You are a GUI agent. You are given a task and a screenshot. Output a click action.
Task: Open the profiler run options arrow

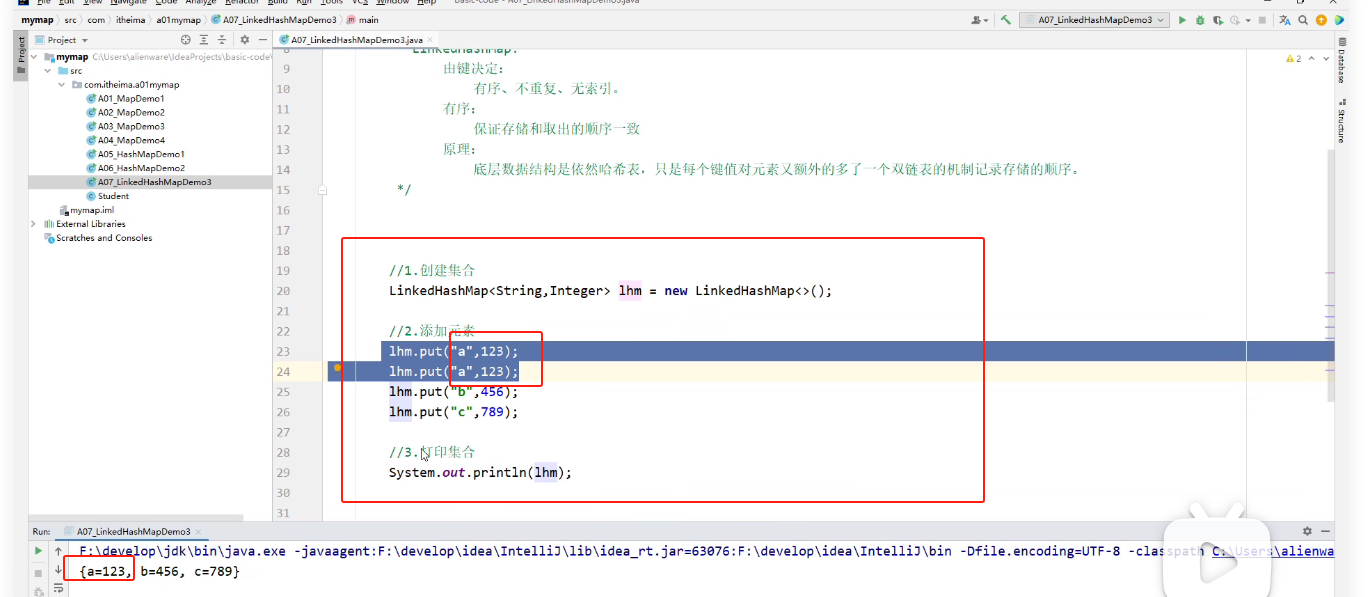(1248, 20)
